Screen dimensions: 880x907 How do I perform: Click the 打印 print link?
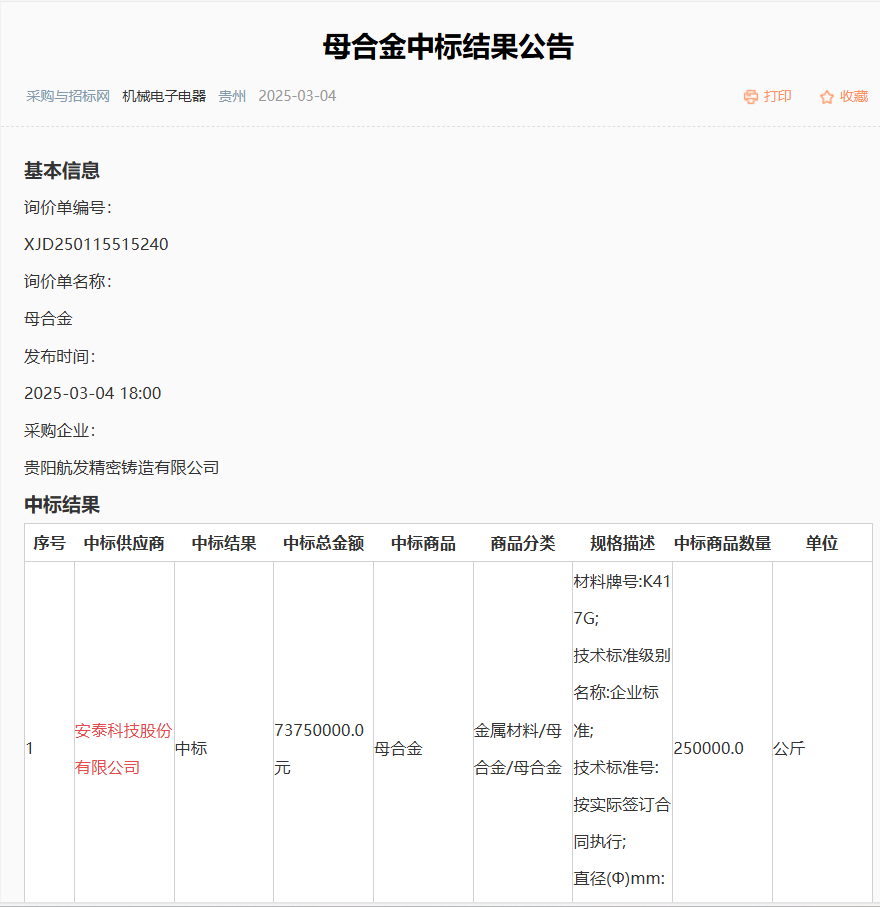777,96
